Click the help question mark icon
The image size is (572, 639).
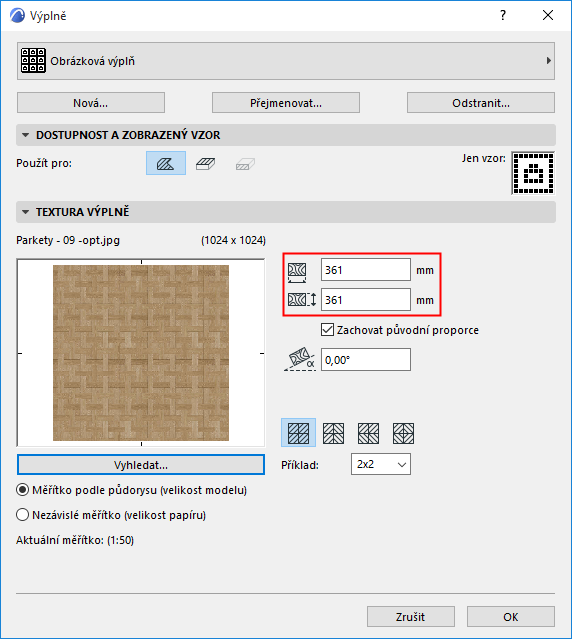(503, 15)
